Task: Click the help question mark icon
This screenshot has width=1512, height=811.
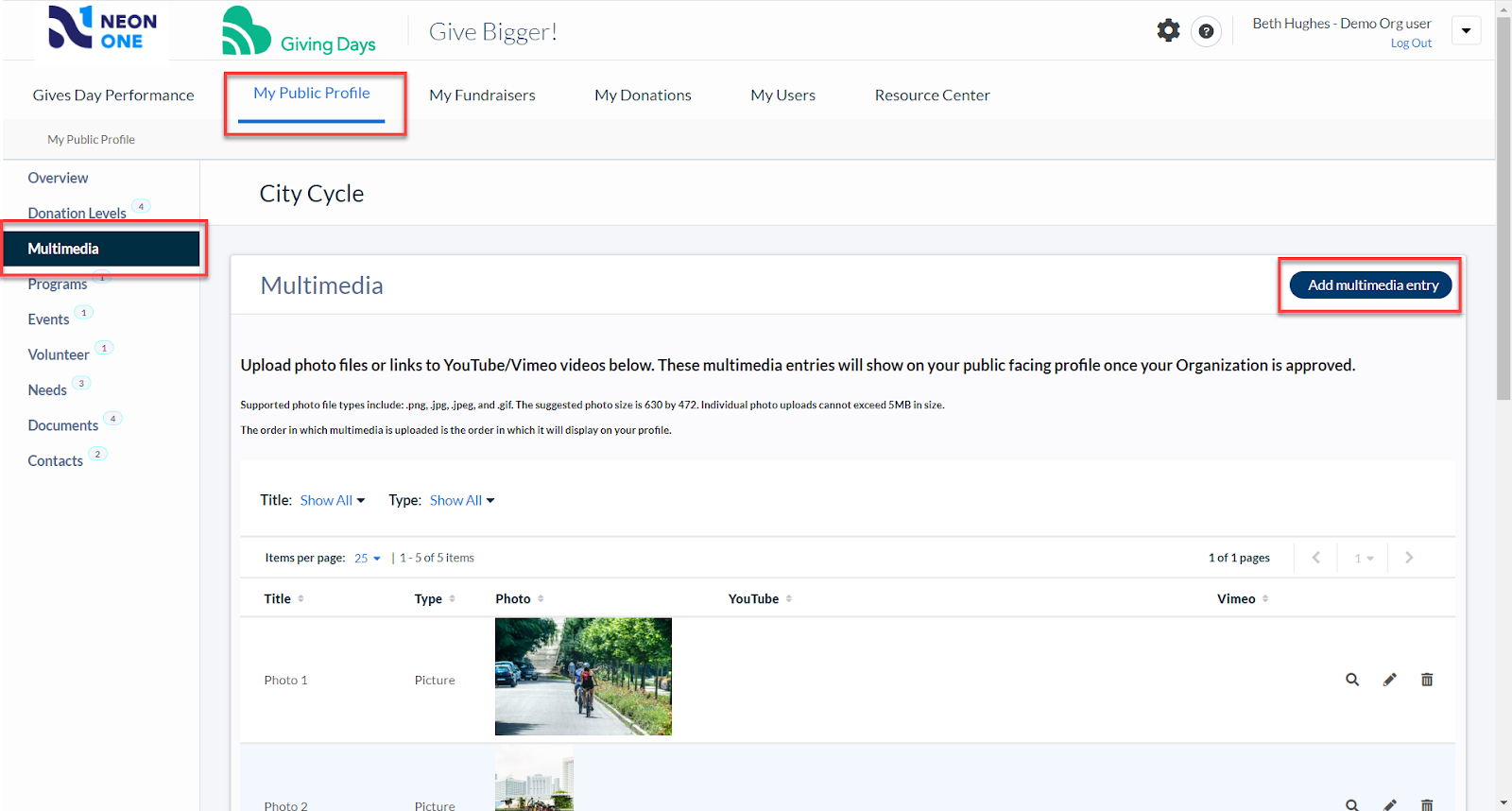Action: tap(1206, 31)
